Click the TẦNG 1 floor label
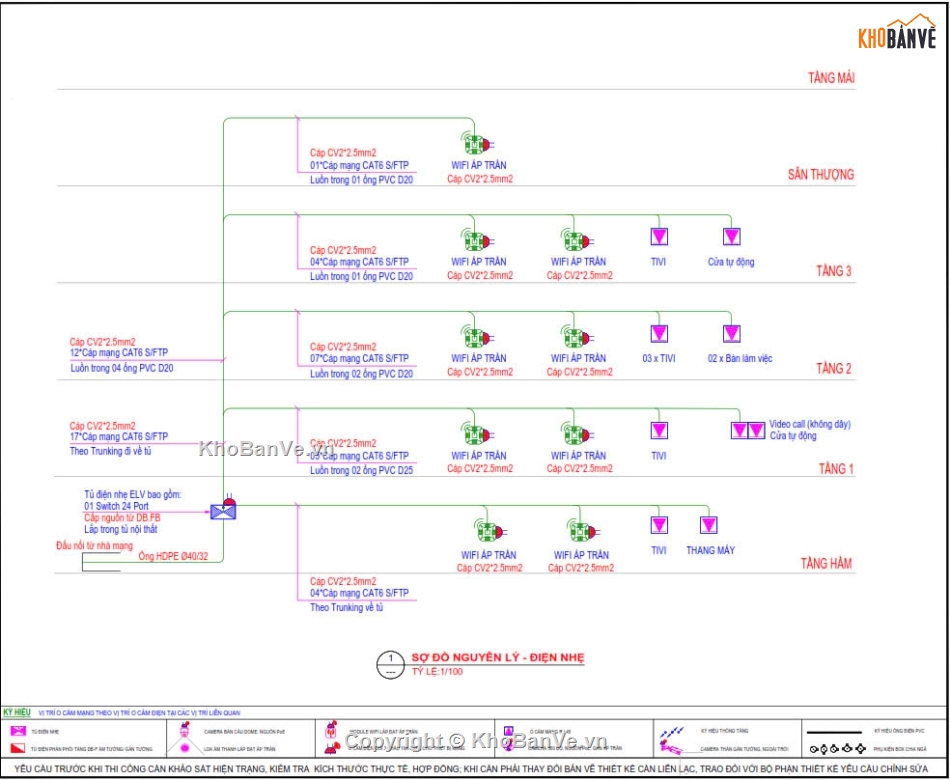The height and width of the screenshot is (780, 950). (x=836, y=468)
